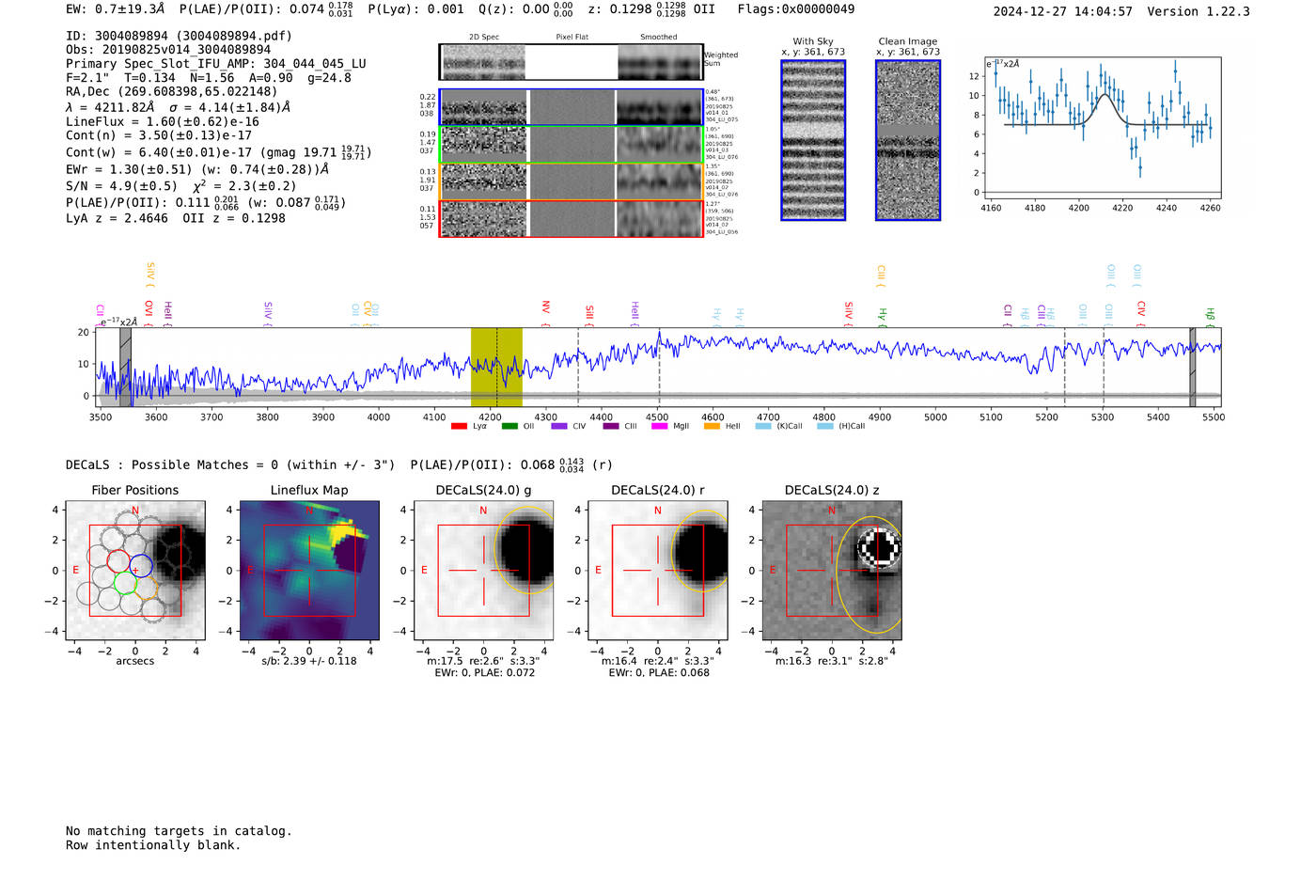The image size is (1316, 896).
Task: Click the Weighted Sum 2D spectrum strip
Action: 571,62
